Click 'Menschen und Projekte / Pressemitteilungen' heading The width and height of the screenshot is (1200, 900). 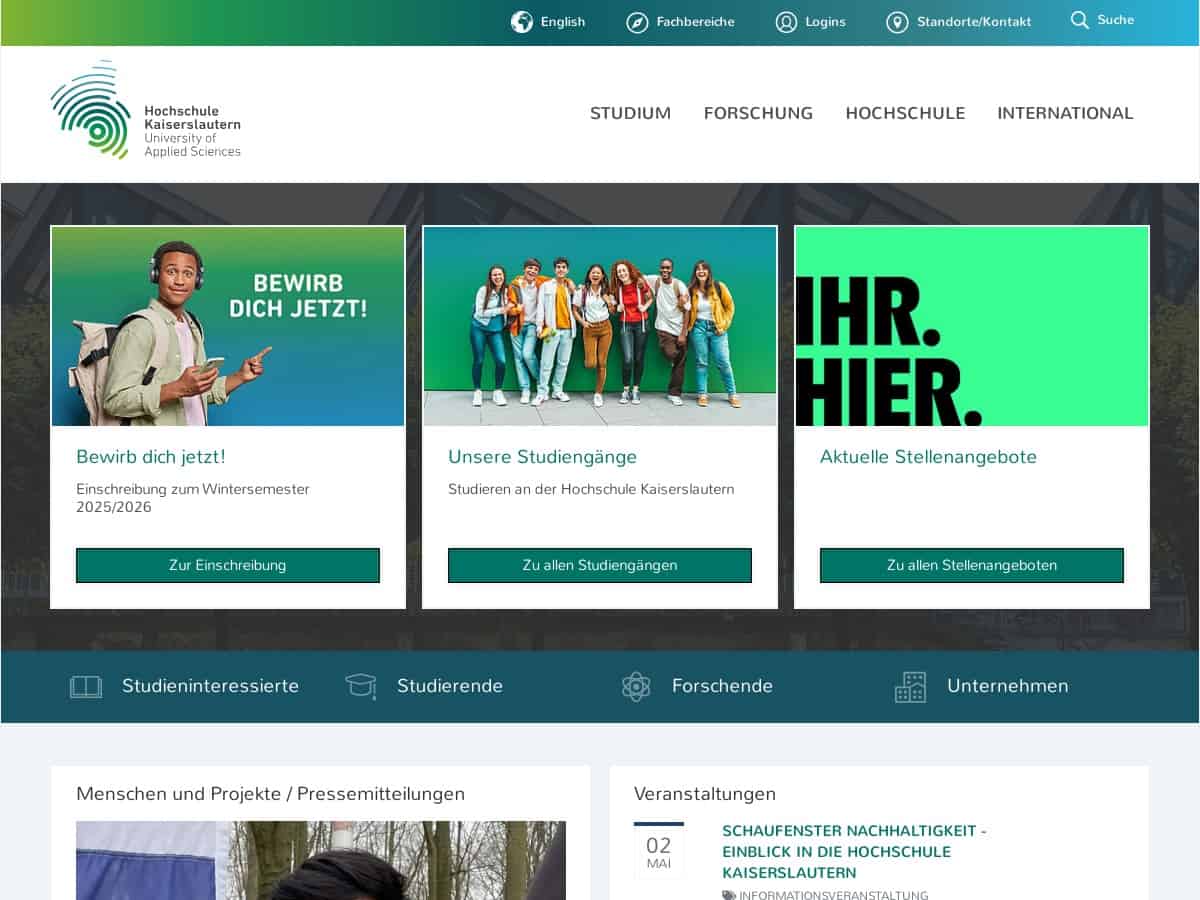(x=271, y=794)
